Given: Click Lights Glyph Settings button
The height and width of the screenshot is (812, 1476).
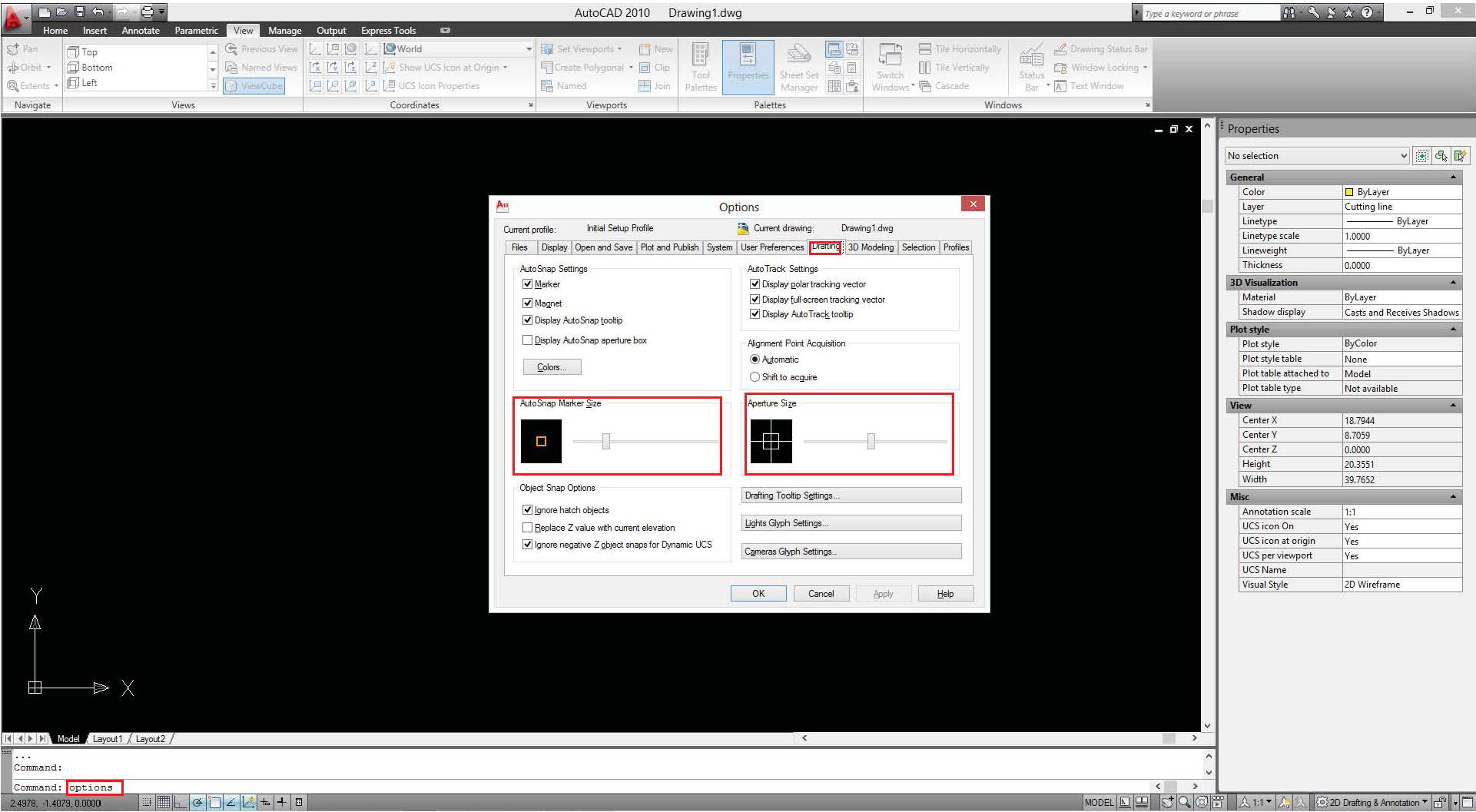Looking at the screenshot, I should pyautogui.click(x=851, y=523).
